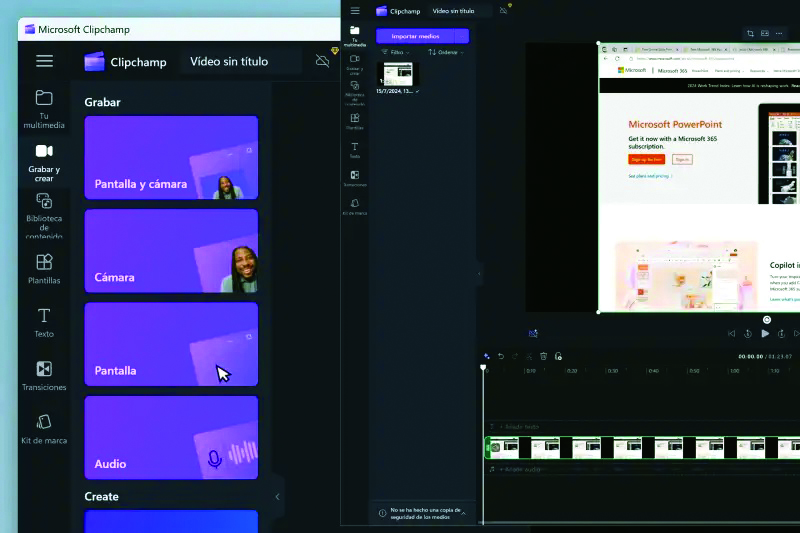Image resolution: width=800 pixels, height=533 pixels.
Task: Click the 0:30 mark on timeline ruler
Action: [613, 371]
